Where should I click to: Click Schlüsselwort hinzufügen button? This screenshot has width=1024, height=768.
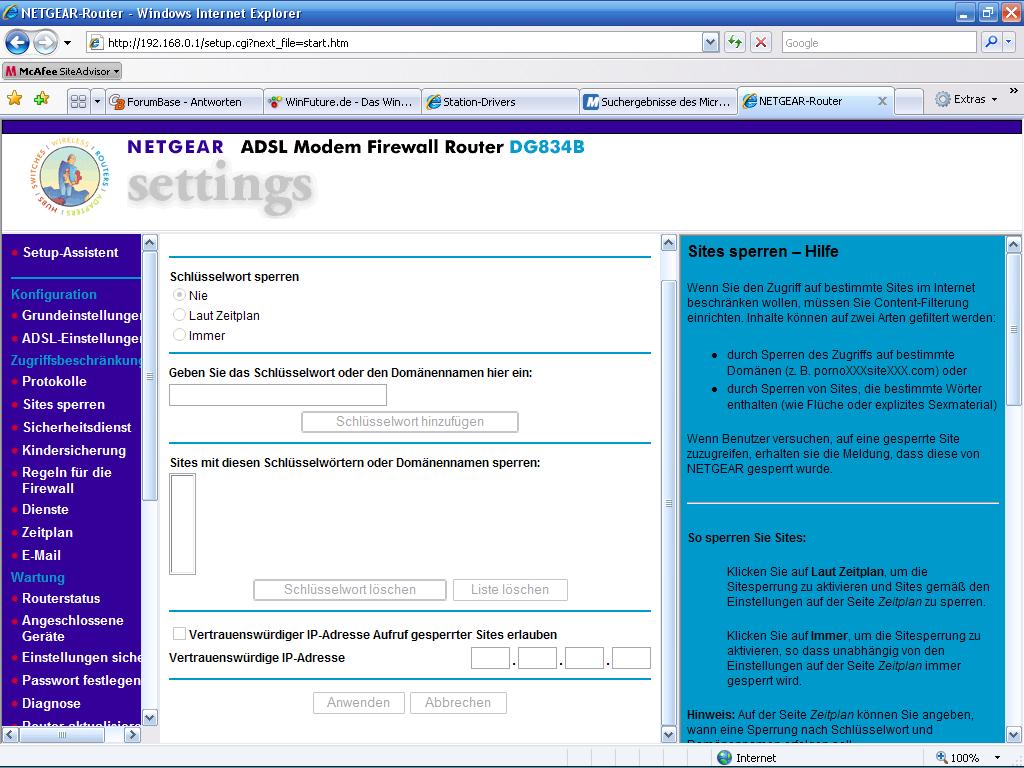pos(409,422)
